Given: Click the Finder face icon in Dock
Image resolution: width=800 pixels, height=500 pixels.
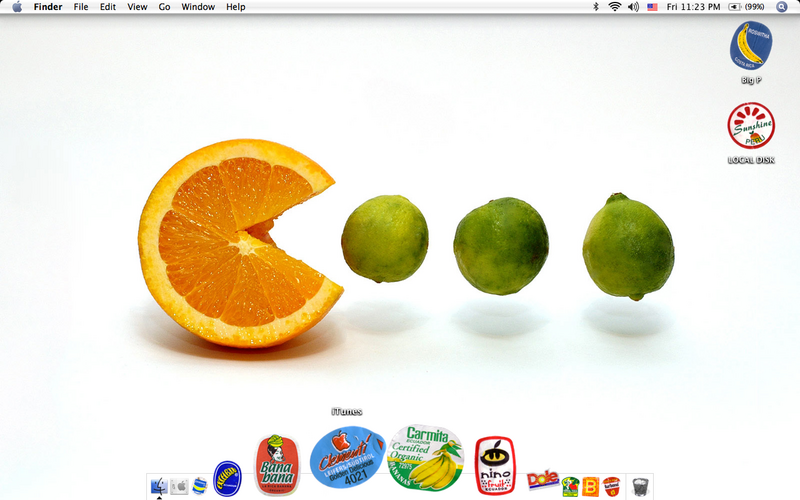Looking at the screenshot, I should point(159,486).
